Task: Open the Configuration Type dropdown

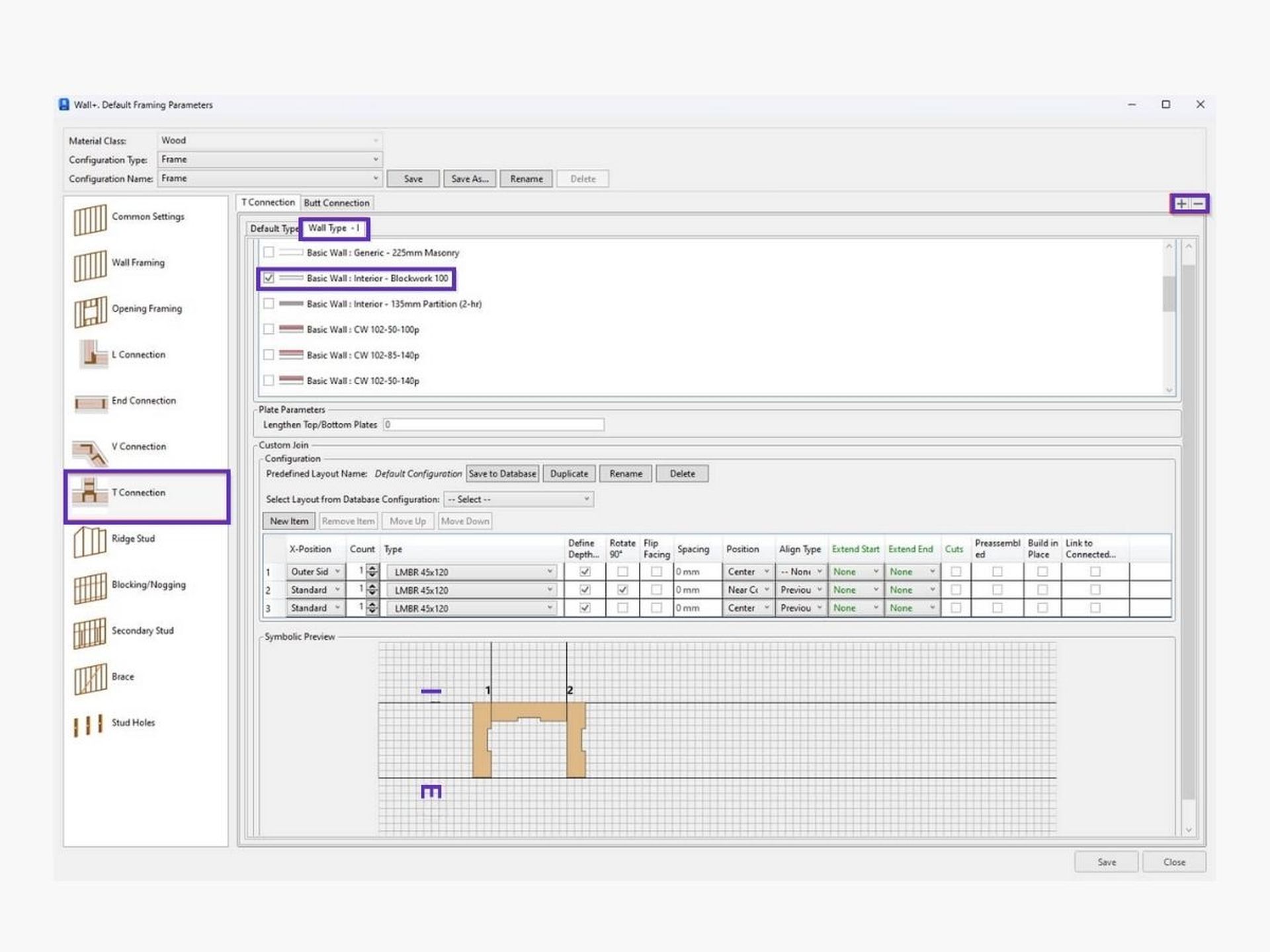Action: (270, 159)
